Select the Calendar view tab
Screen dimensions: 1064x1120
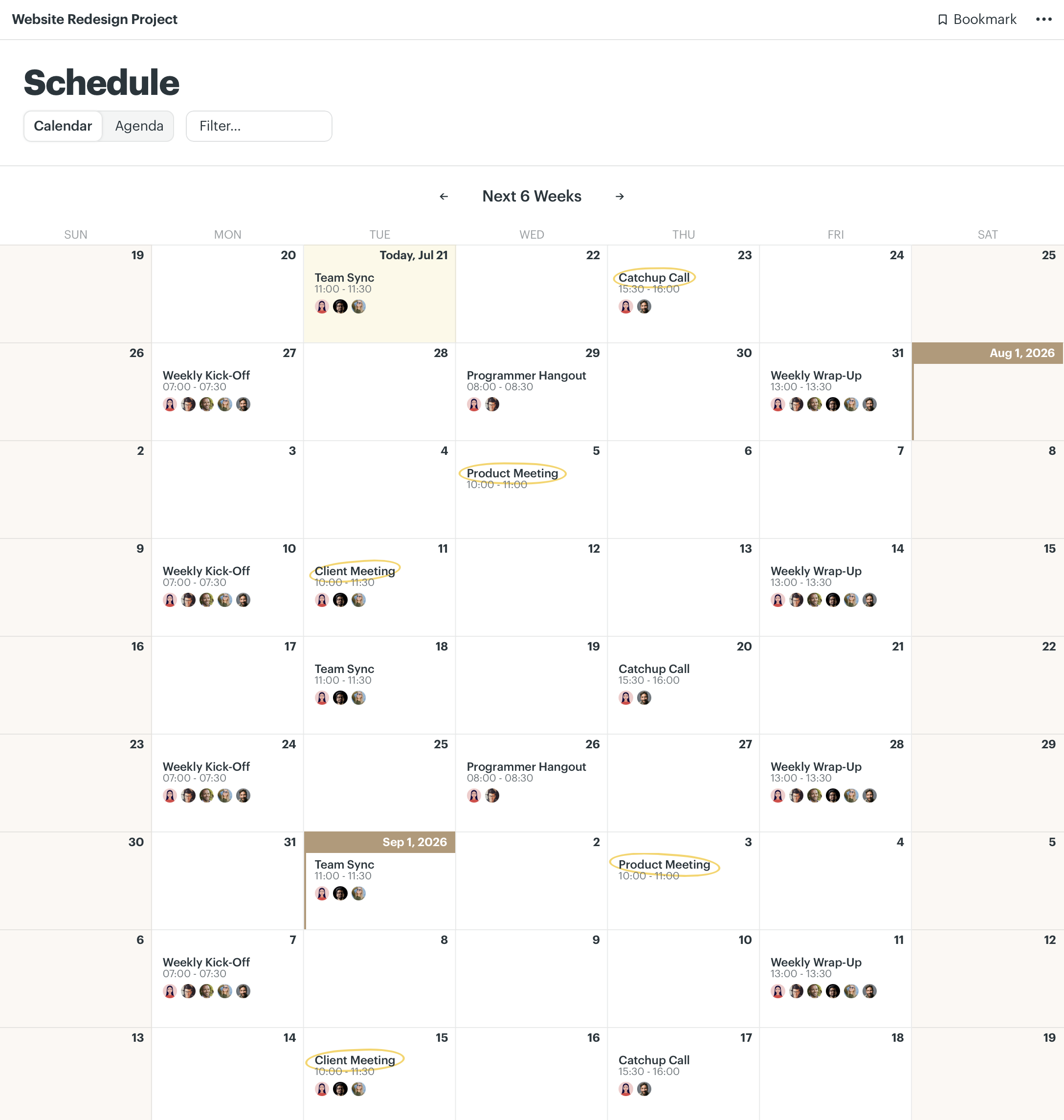(63, 126)
